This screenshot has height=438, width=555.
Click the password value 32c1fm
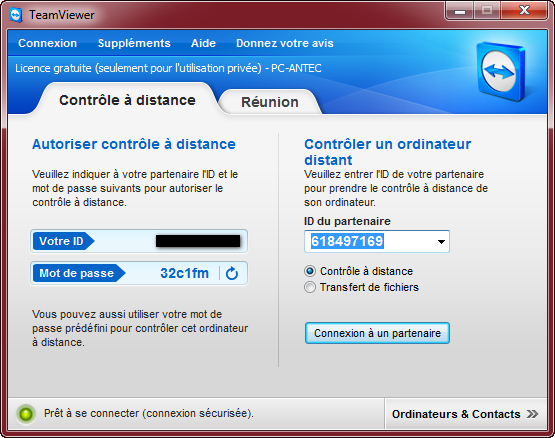(184, 273)
